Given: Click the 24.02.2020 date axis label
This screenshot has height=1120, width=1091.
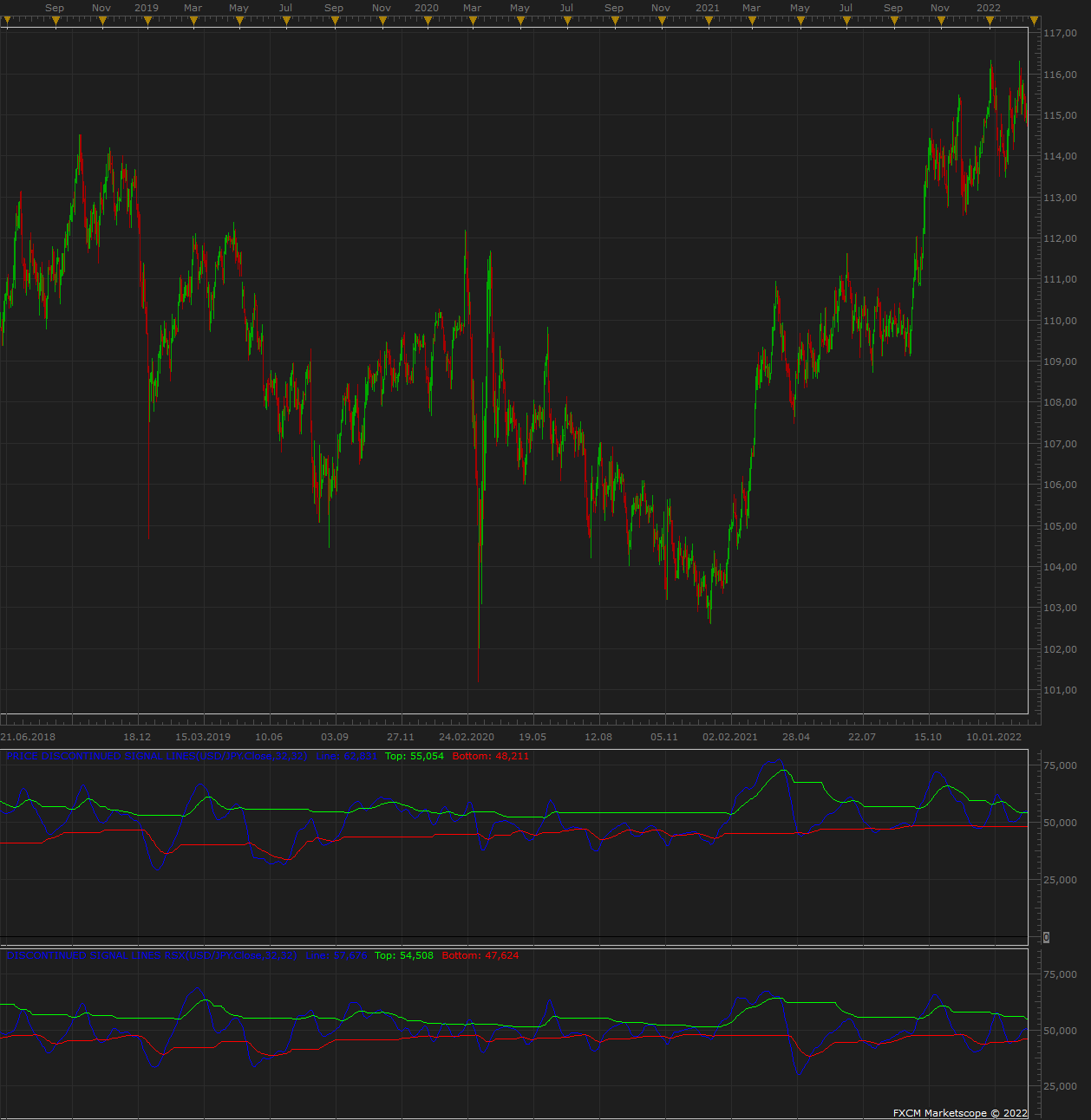Looking at the screenshot, I should point(467,737).
